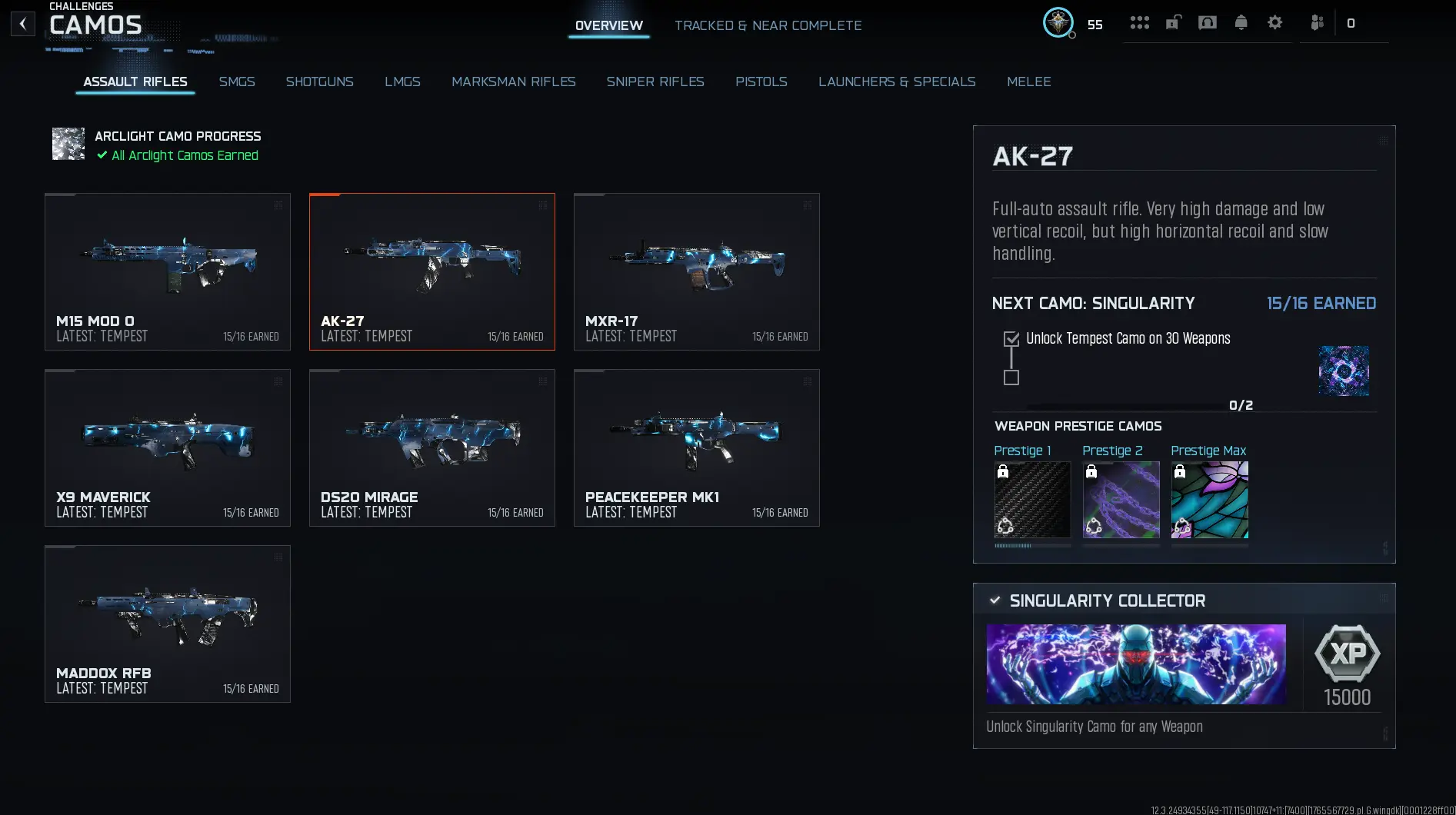The height and width of the screenshot is (815, 1456).
Task: Open notifications bell icon
Action: (1241, 23)
